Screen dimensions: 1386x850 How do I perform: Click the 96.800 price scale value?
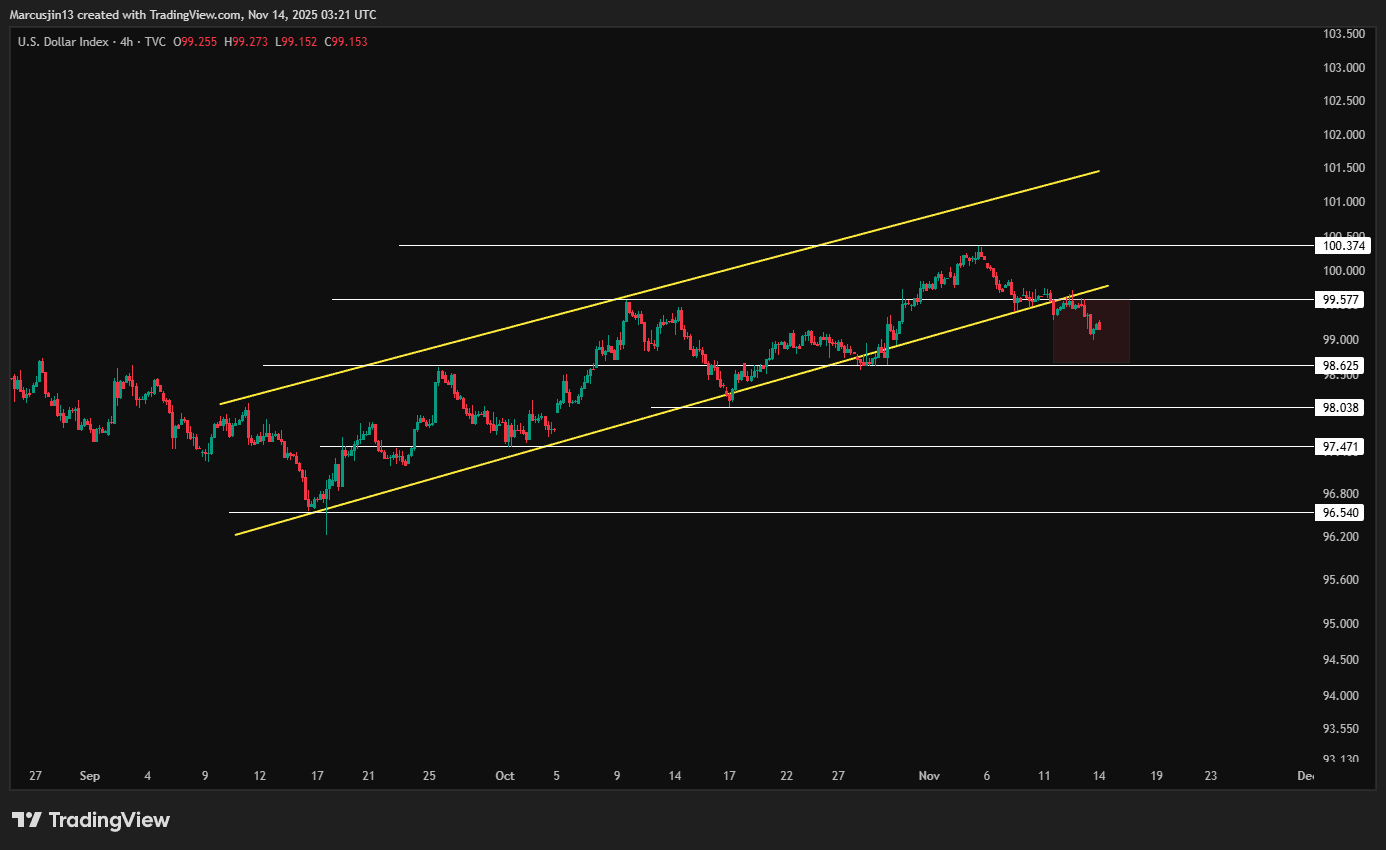[x=1340, y=494]
